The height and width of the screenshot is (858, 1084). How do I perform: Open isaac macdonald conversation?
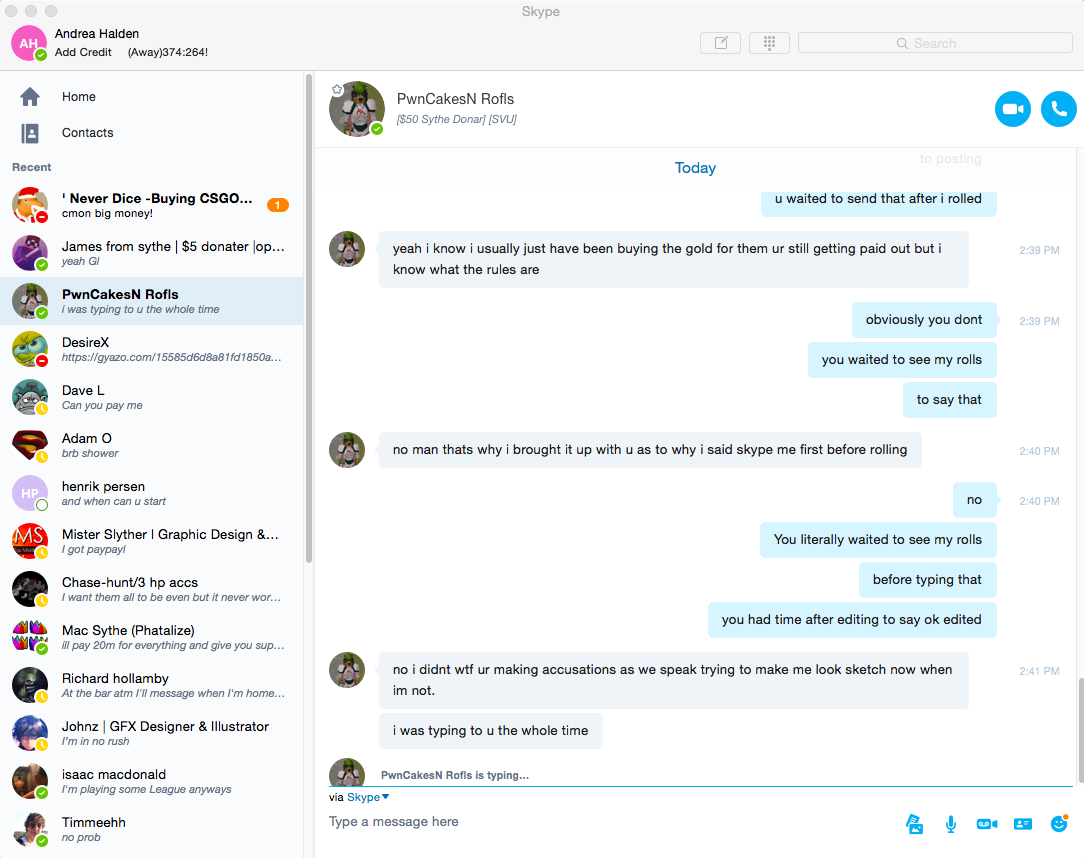coord(151,781)
